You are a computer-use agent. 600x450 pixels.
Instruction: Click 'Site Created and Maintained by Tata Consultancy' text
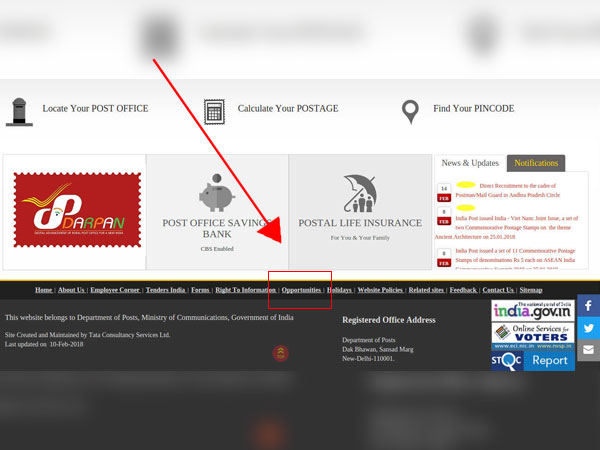(88, 335)
